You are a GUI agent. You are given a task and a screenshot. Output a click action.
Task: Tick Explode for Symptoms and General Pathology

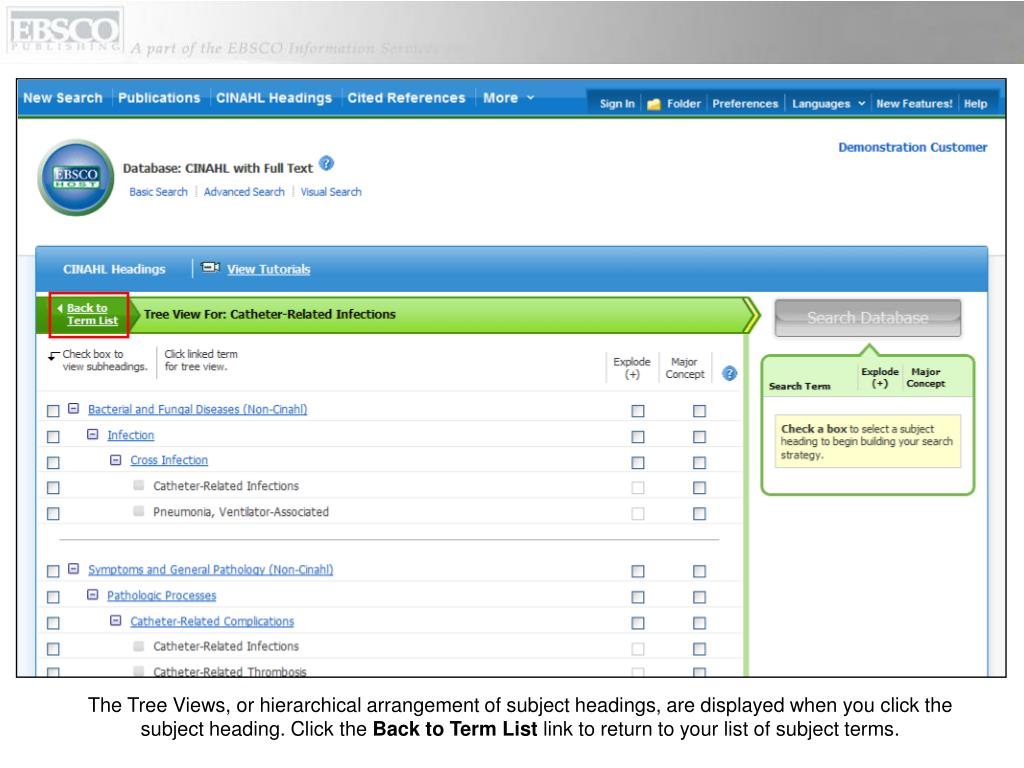[638, 571]
